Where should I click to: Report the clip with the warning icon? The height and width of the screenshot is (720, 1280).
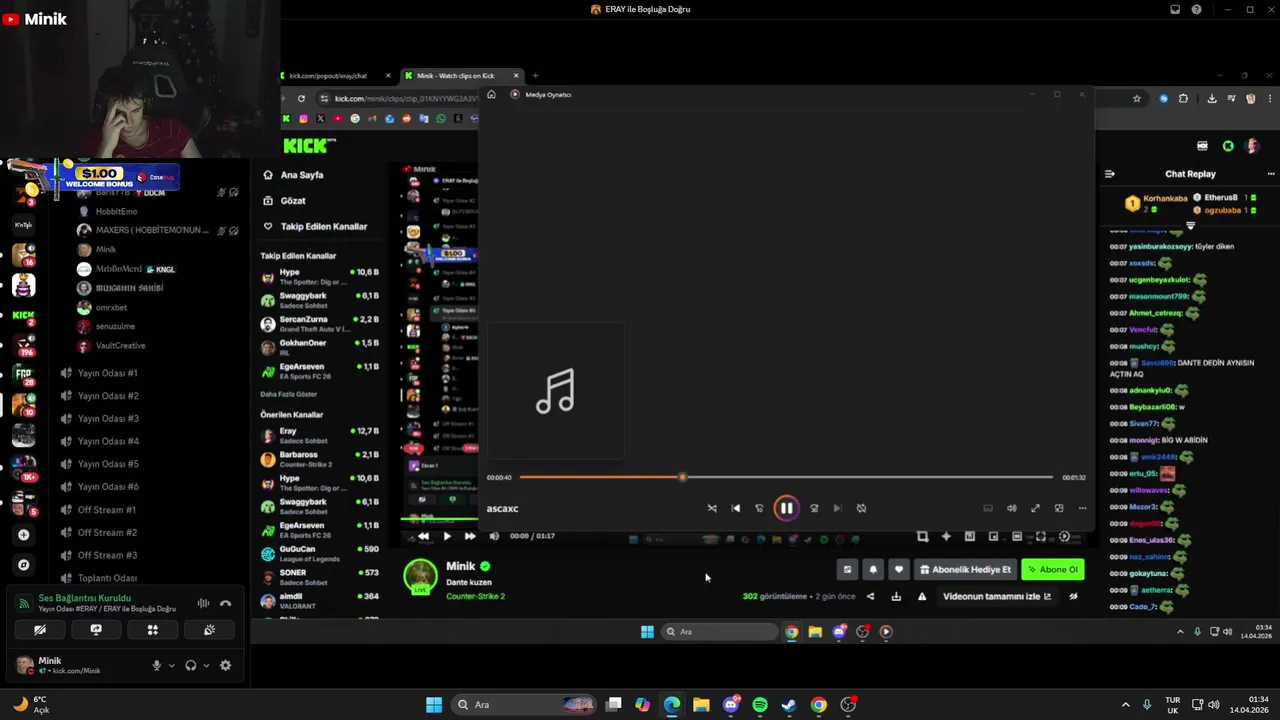[x=922, y=597]
